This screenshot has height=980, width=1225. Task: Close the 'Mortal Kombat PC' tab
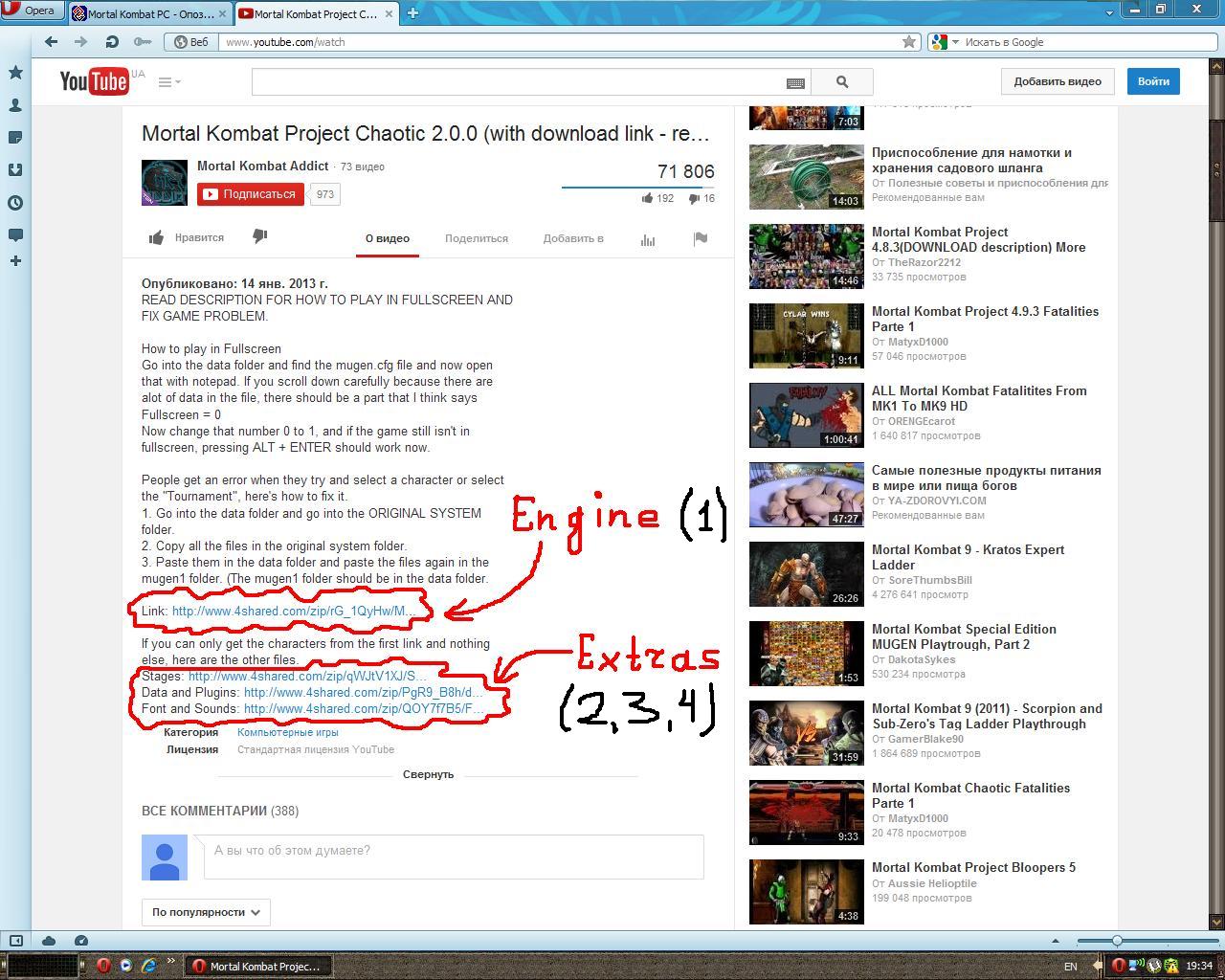[222, 13]
